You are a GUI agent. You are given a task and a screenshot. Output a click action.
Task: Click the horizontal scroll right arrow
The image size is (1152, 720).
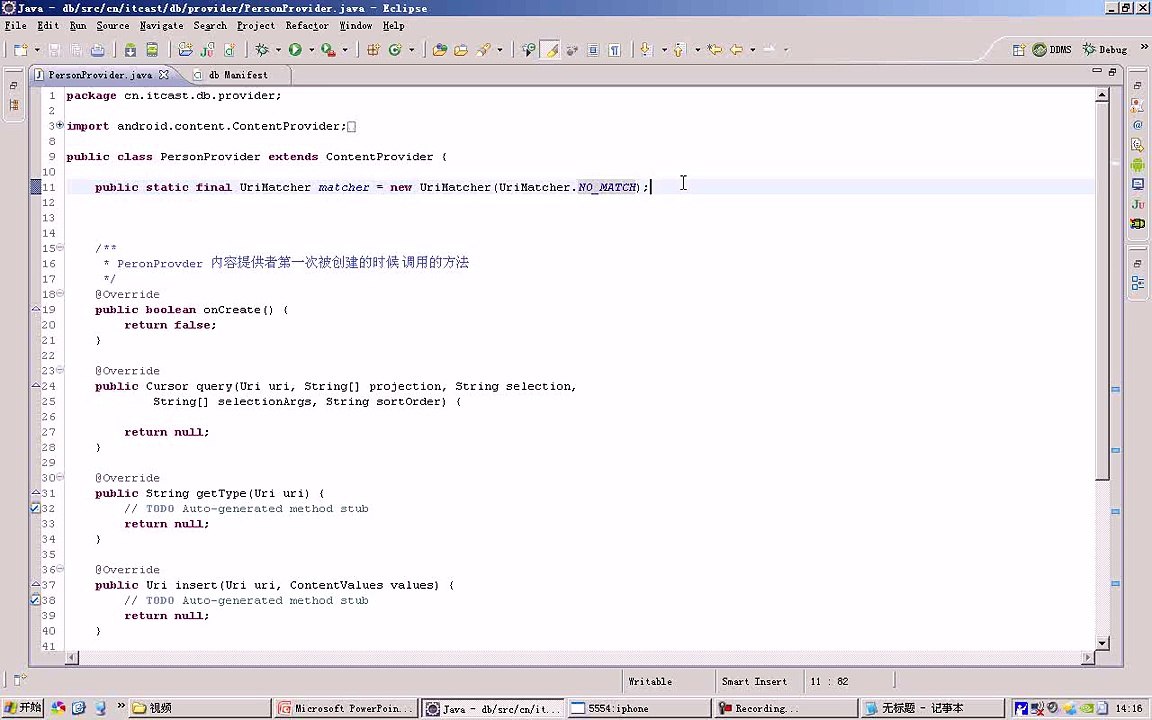1088,658
